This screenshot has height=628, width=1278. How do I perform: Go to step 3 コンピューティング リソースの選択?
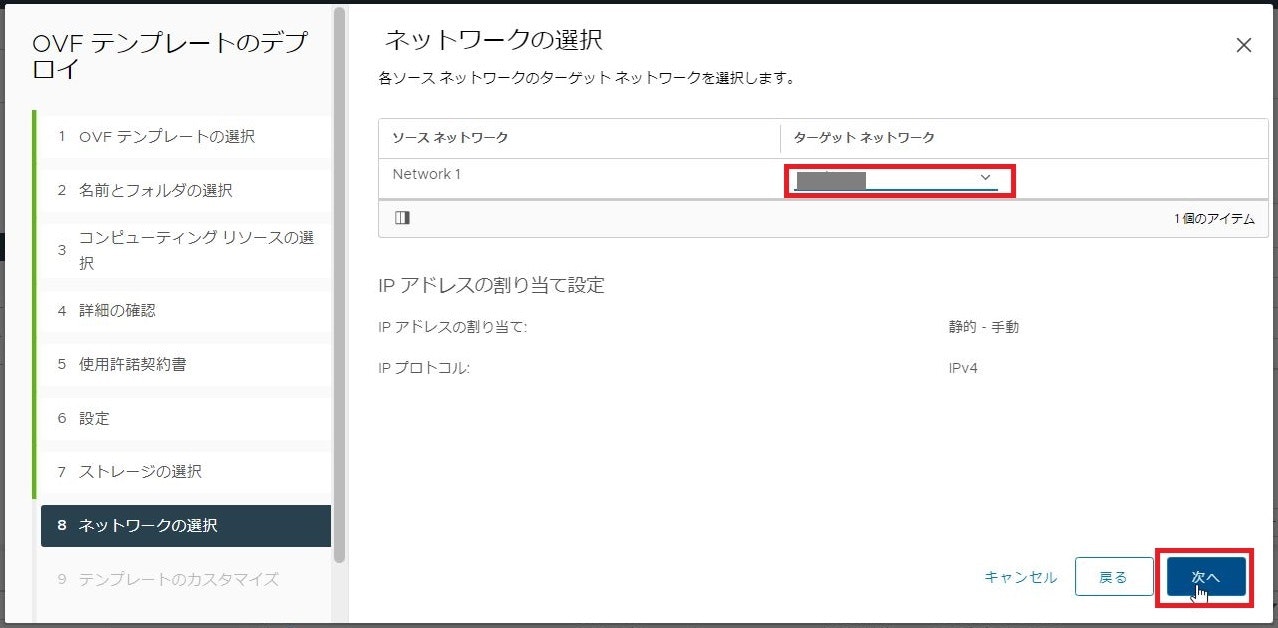[x=184, y=250]
